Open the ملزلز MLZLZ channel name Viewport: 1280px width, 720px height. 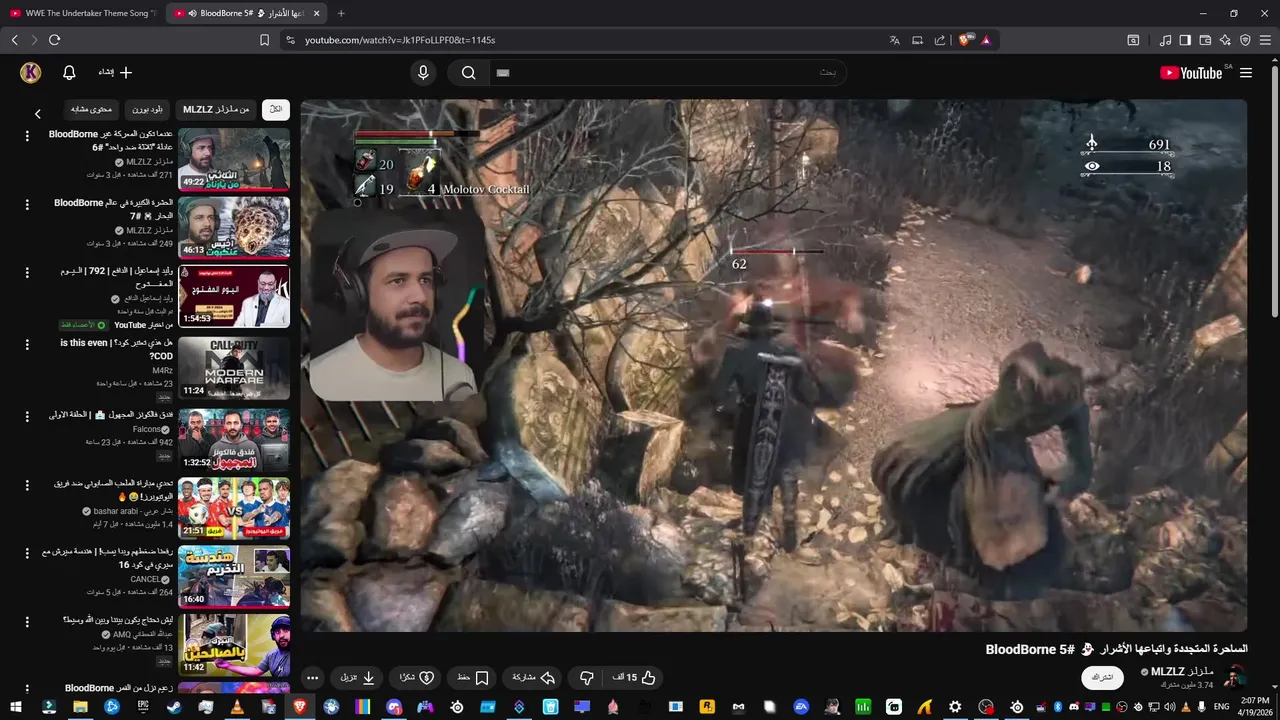[1182, 672]
